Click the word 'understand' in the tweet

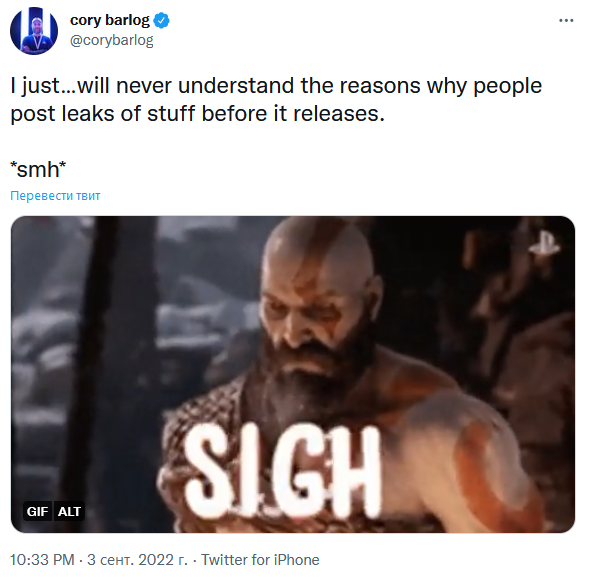236,86
